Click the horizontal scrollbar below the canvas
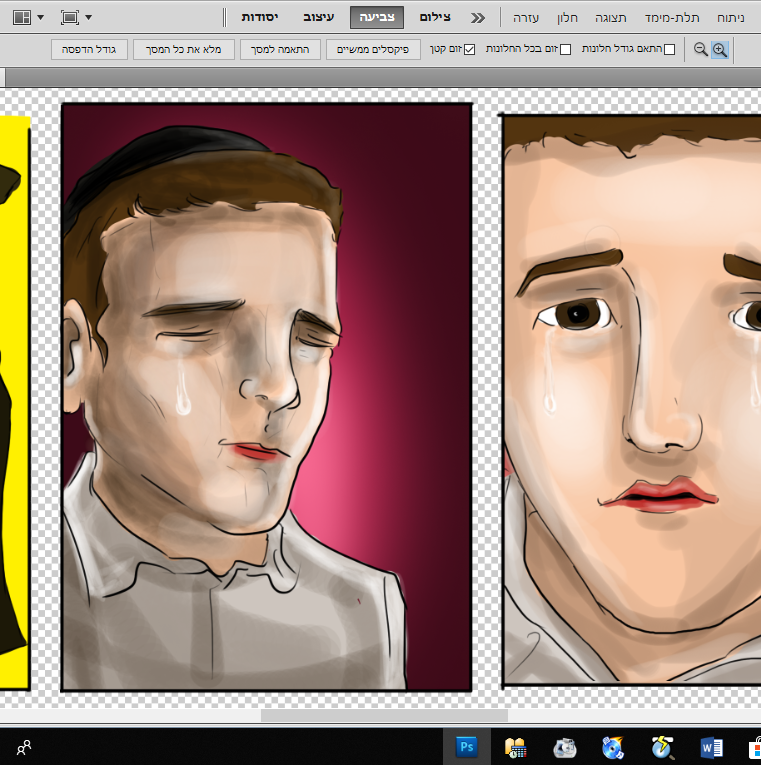 tap(384, 715)
